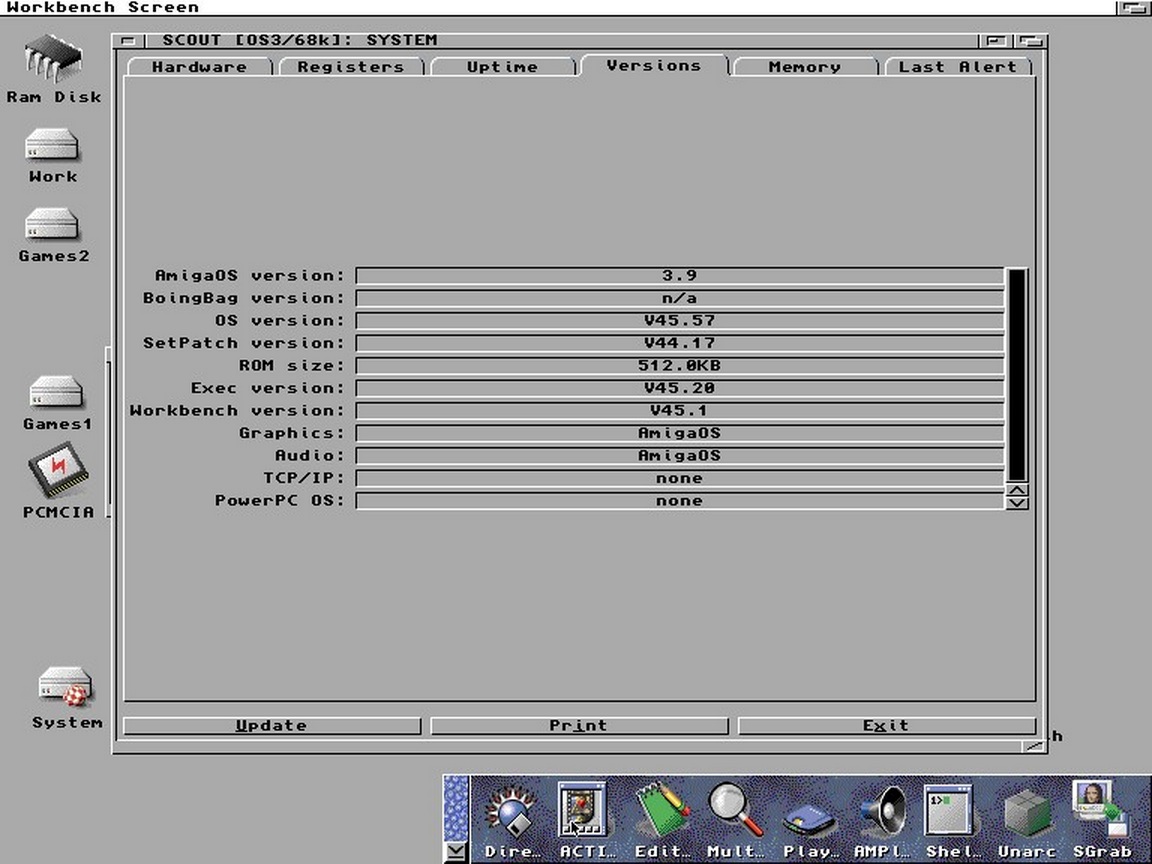
Task: Click the ROM size 512.0KB field
Action: (680, 366)
